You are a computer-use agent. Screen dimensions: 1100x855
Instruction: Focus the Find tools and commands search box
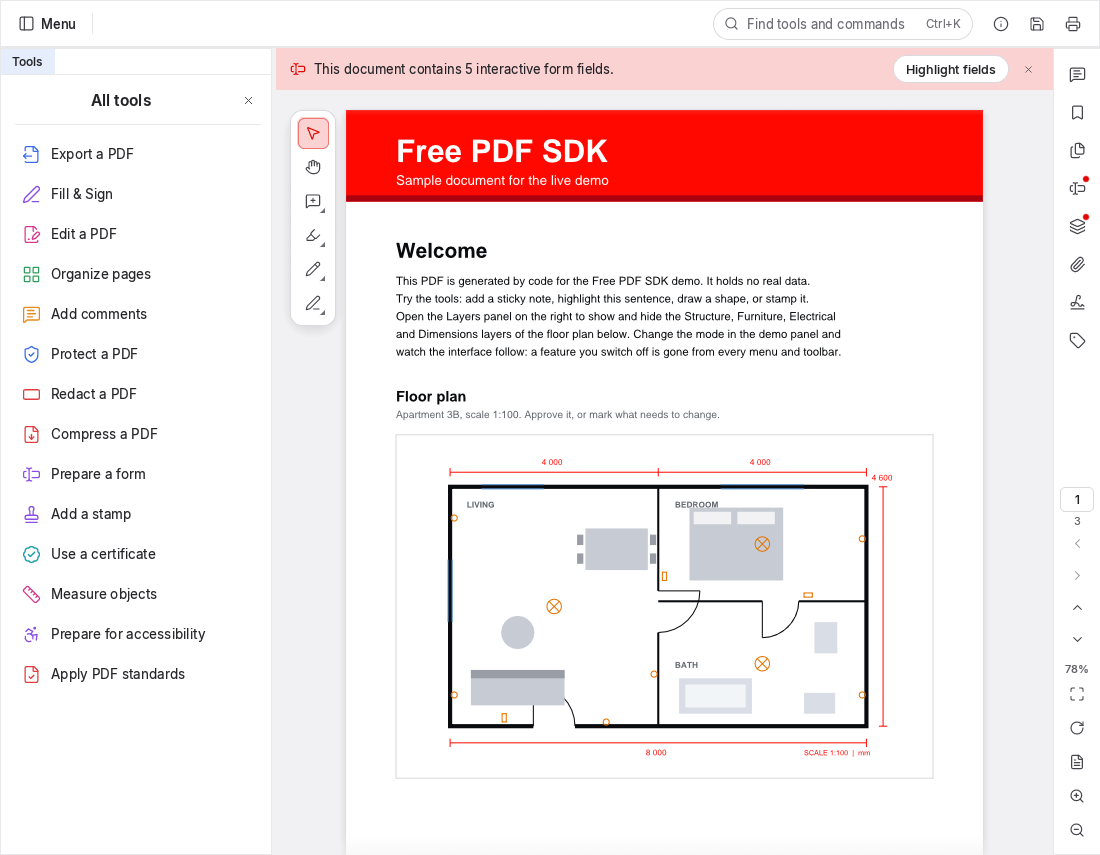843,24
